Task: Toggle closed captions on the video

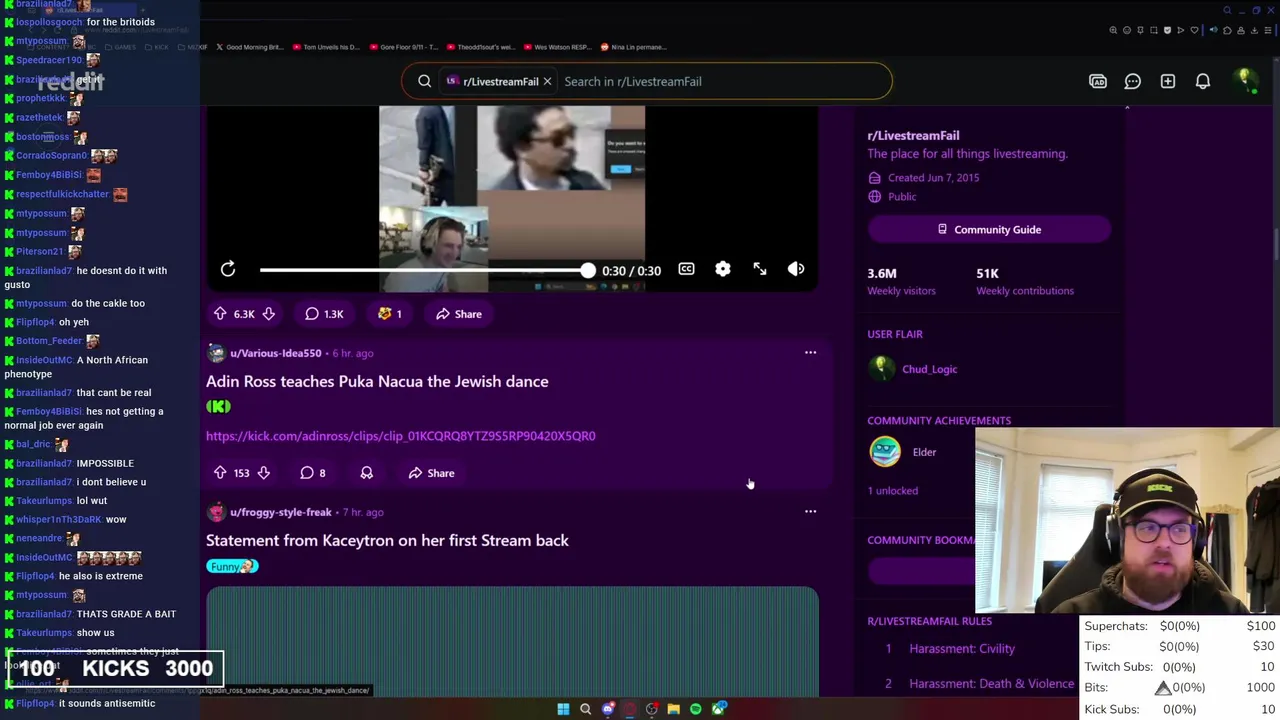Action: pos(686,269)
